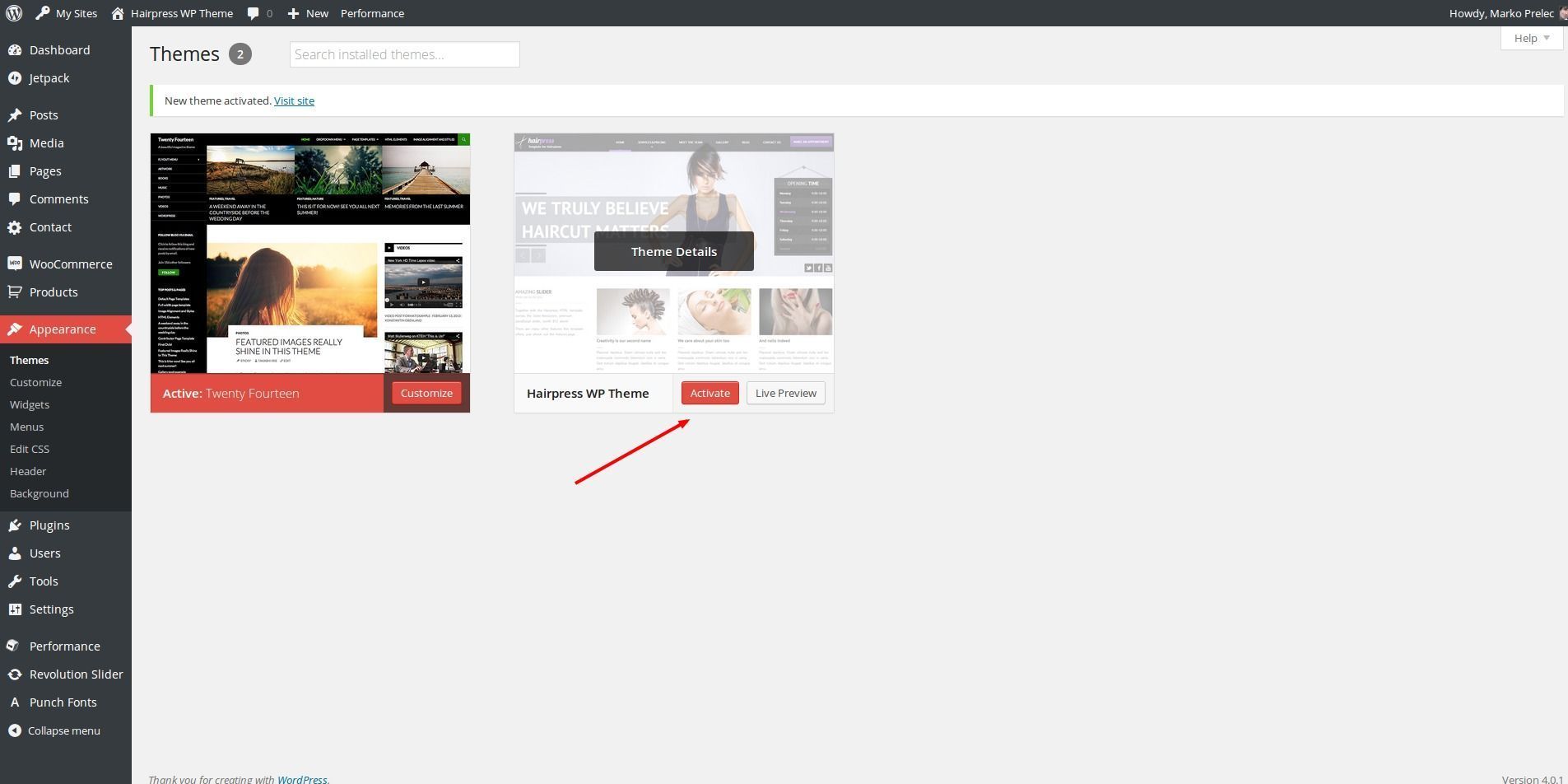Open Performance menu in top admin bar
Image resolution: width=1568 pixels, height=784 pixels.
(x=372, y=13)
